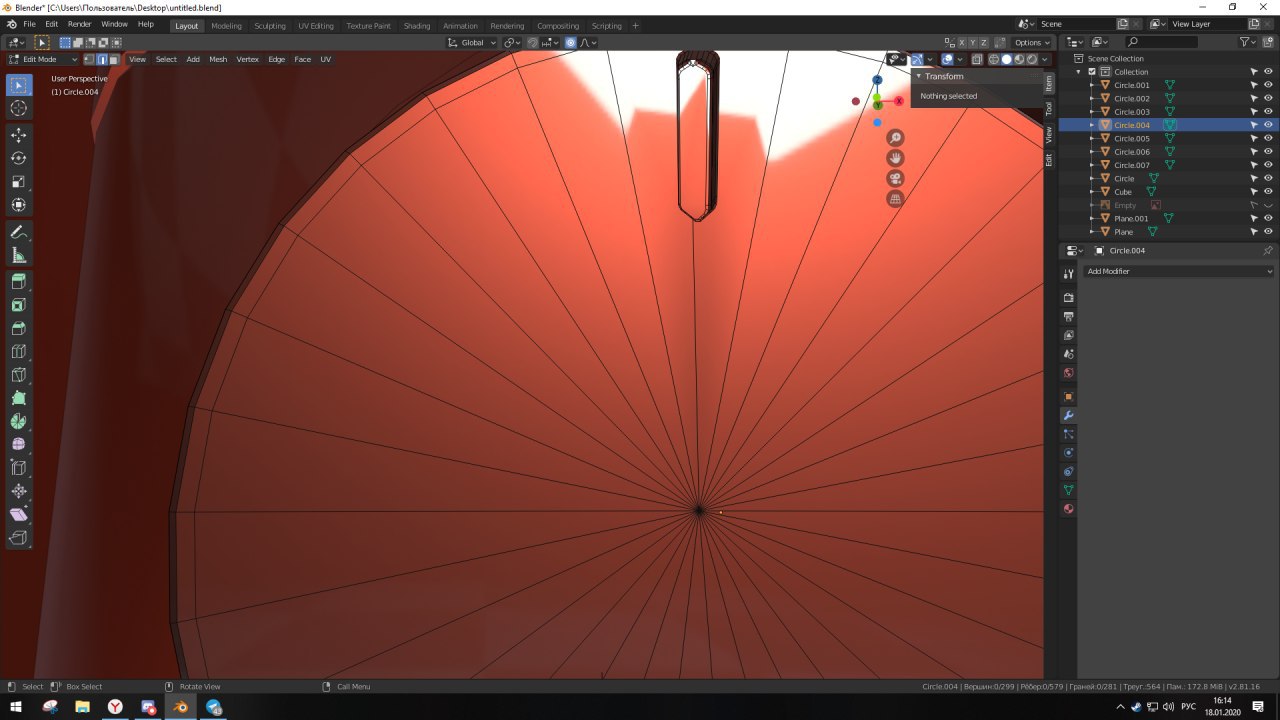Image resolution: width=1280 pixels, height=720 pixels.
Task: Select Plane.001 in the outliner
Action: [x=1131, y=218]
